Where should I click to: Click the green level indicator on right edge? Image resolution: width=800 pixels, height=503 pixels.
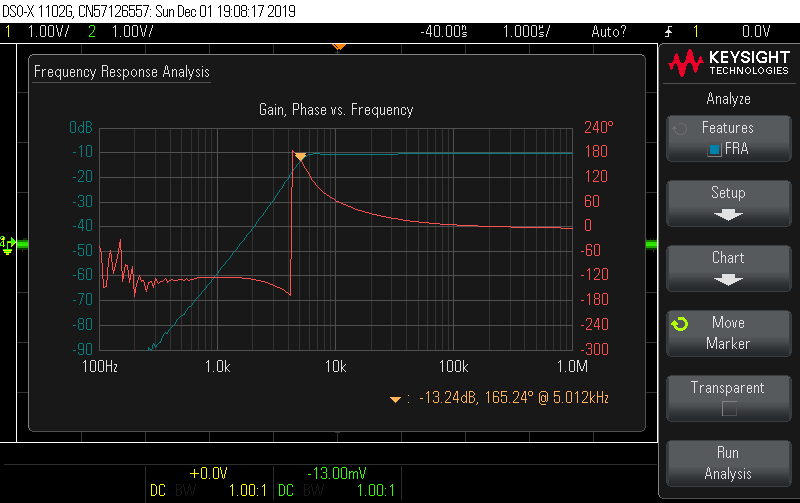(652, 244)
